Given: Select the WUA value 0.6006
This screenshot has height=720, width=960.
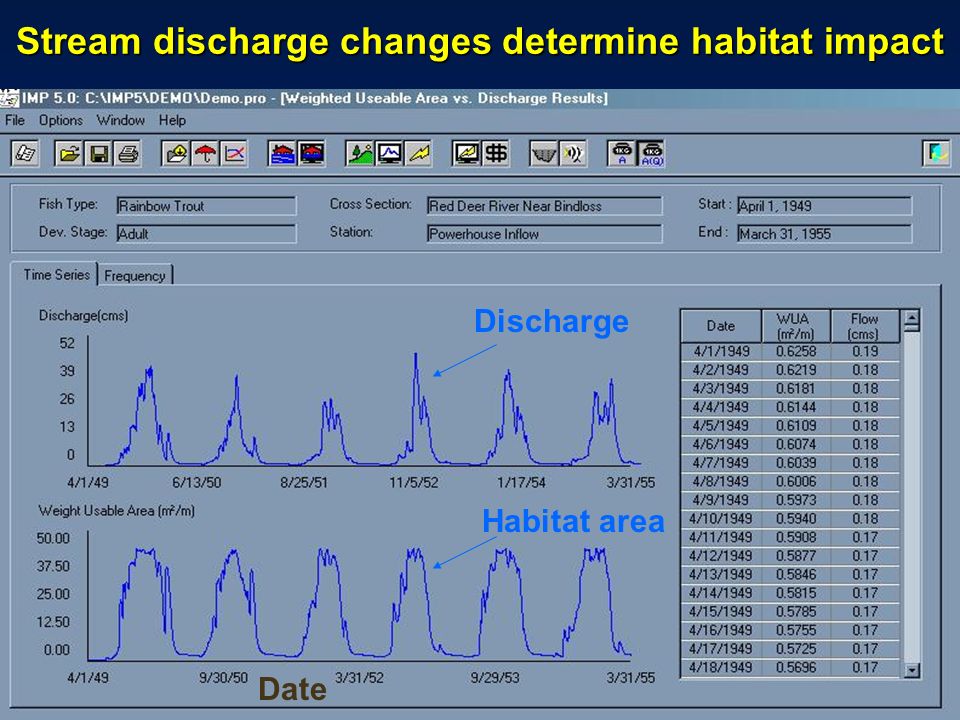Looking at the screenshot, I should tap(795, 481).
